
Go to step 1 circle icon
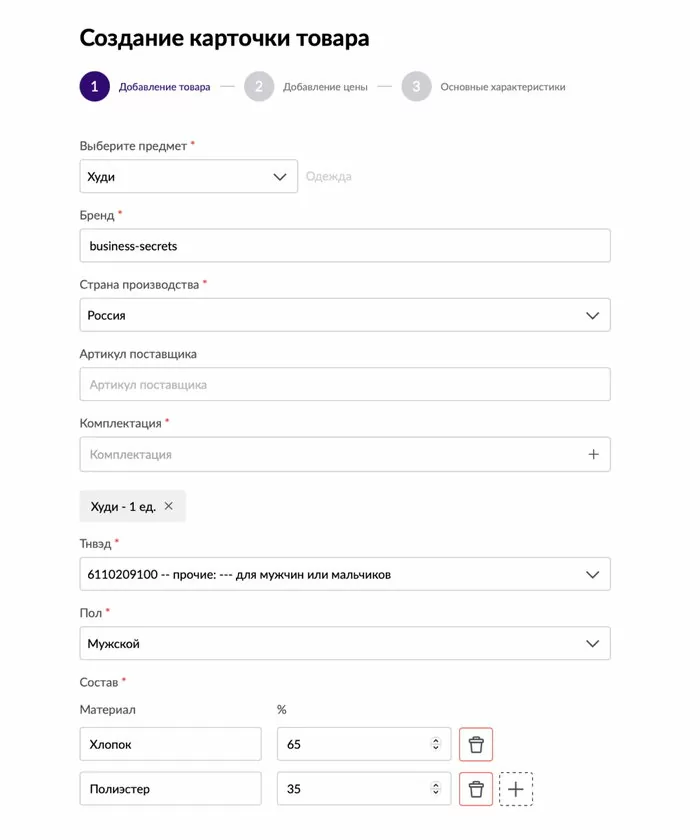[x=94, y=87]
